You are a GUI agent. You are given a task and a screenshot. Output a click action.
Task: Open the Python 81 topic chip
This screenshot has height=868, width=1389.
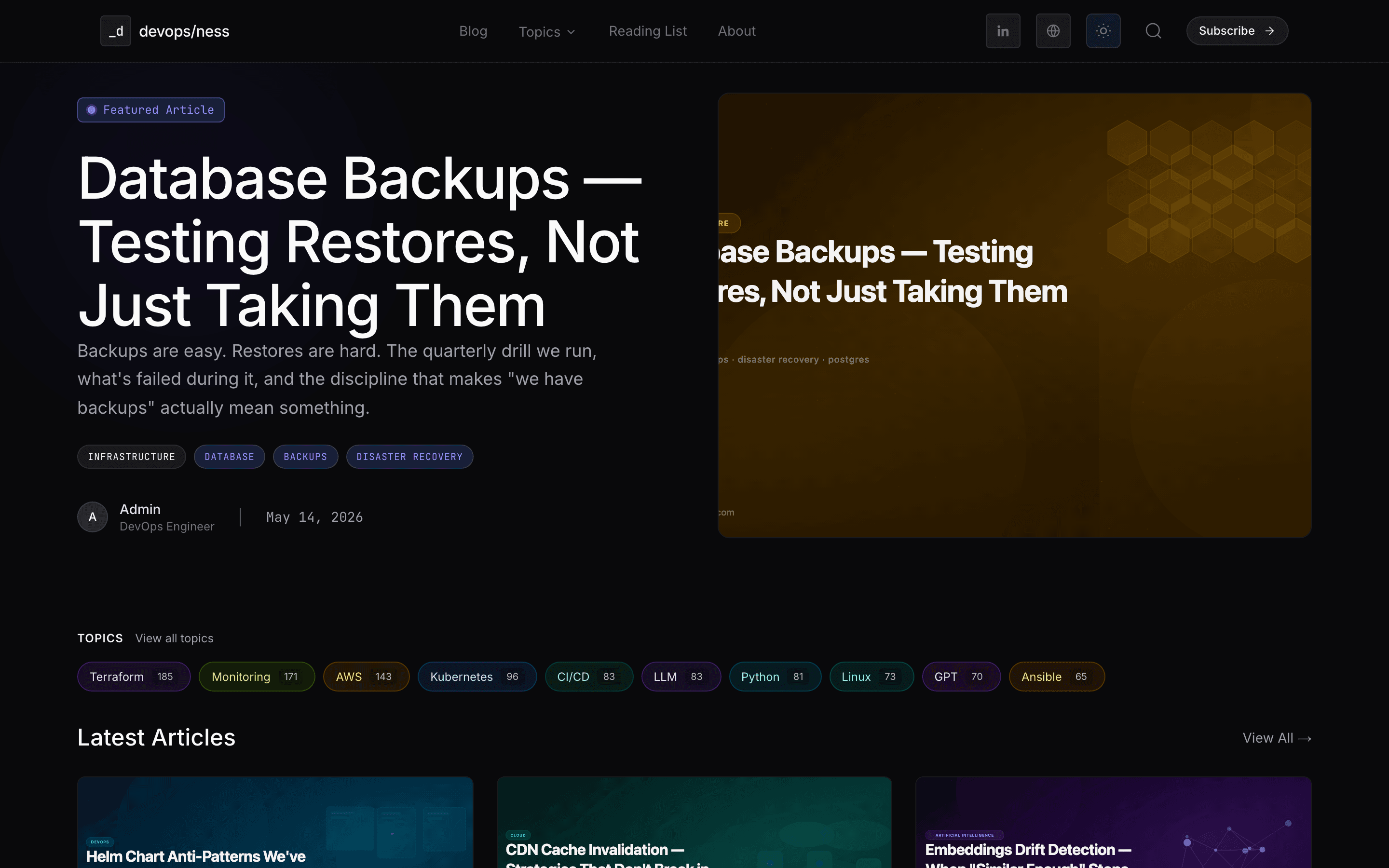tap(775, 676)
